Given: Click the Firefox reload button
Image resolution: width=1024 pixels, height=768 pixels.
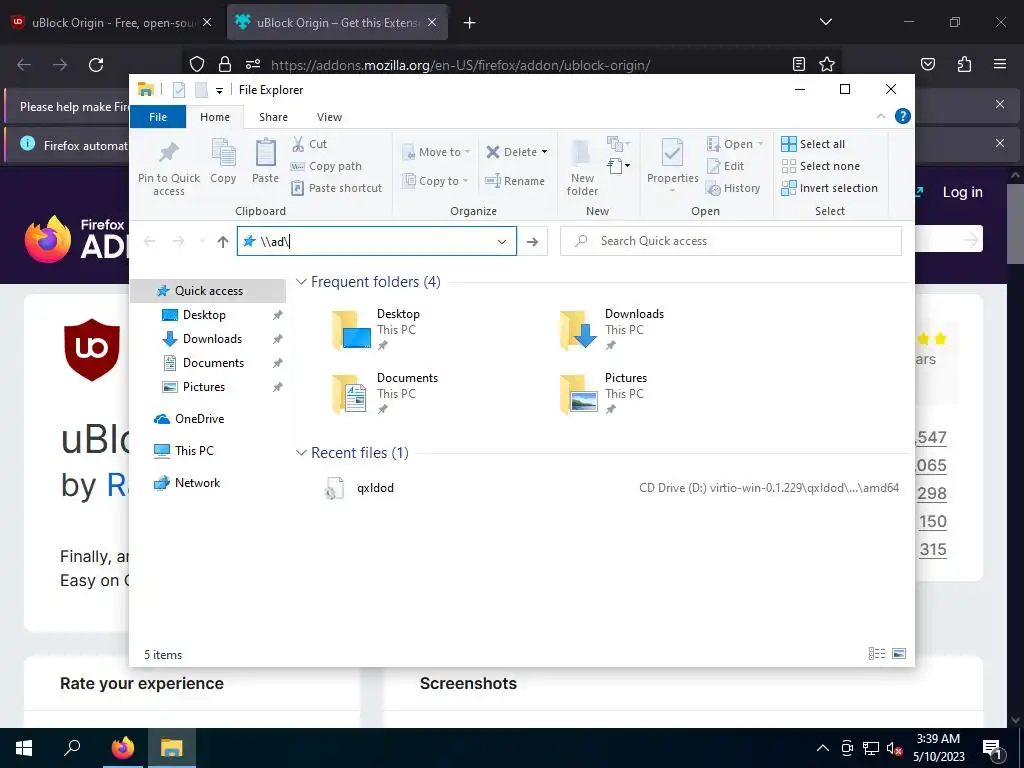Looking at the screenshot, I should coord(96,65).
